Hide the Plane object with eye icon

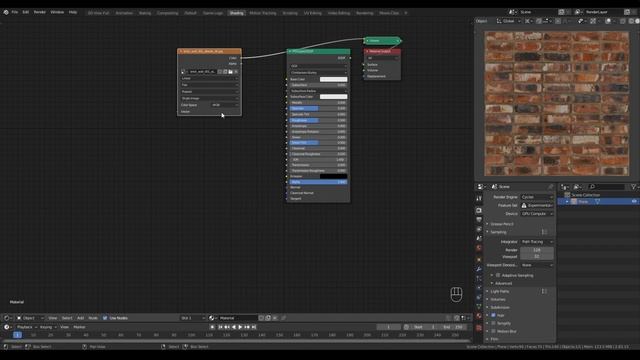click(x=634, y=202)
